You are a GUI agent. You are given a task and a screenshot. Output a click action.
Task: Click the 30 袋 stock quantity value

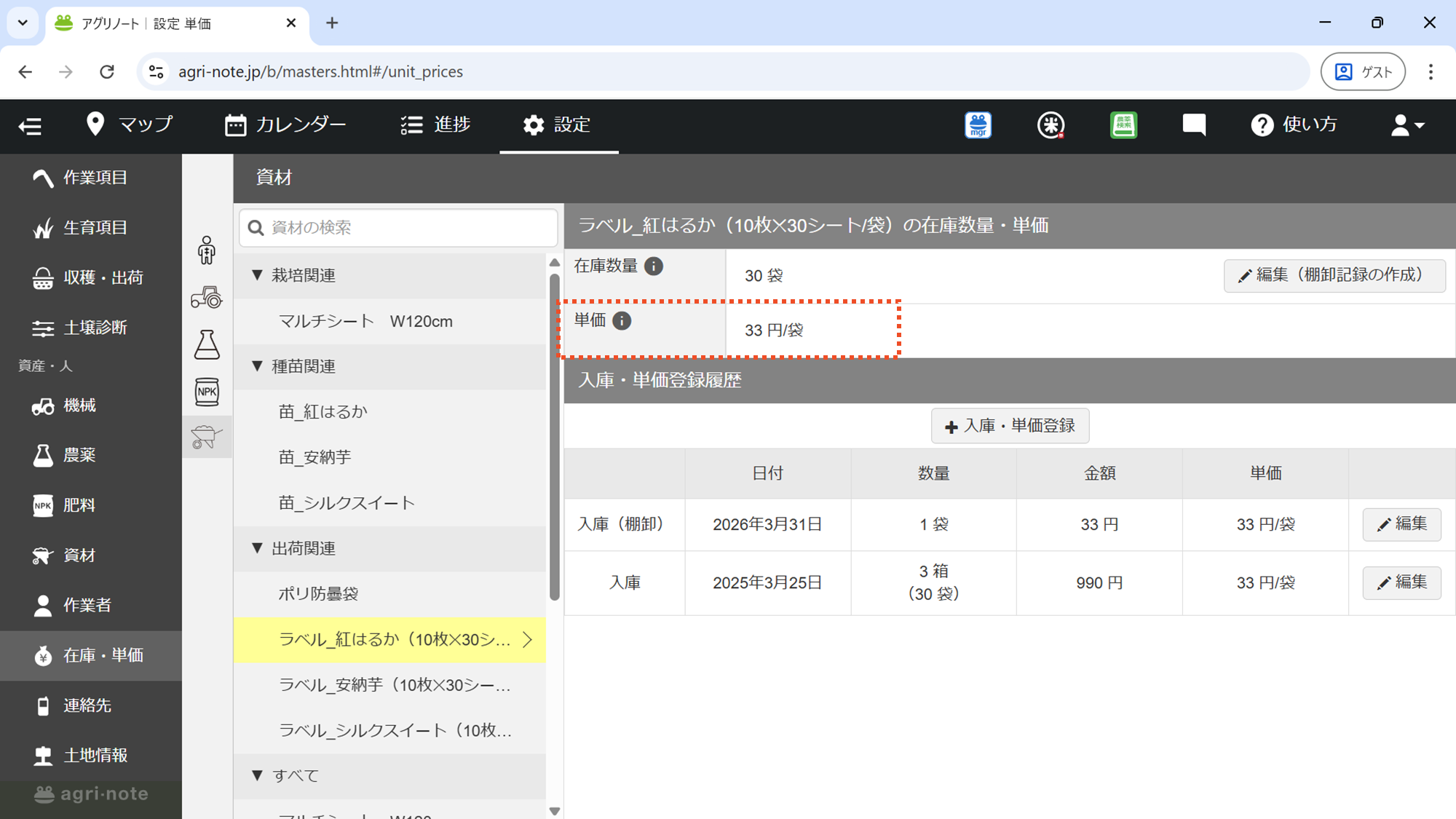tap(764, 276)
